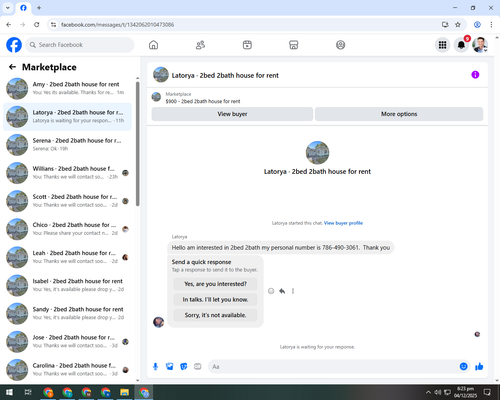Send quick response 'Sorry, it's not available.'
Viewport: 500px width, 400px height.
coord(215,315)
